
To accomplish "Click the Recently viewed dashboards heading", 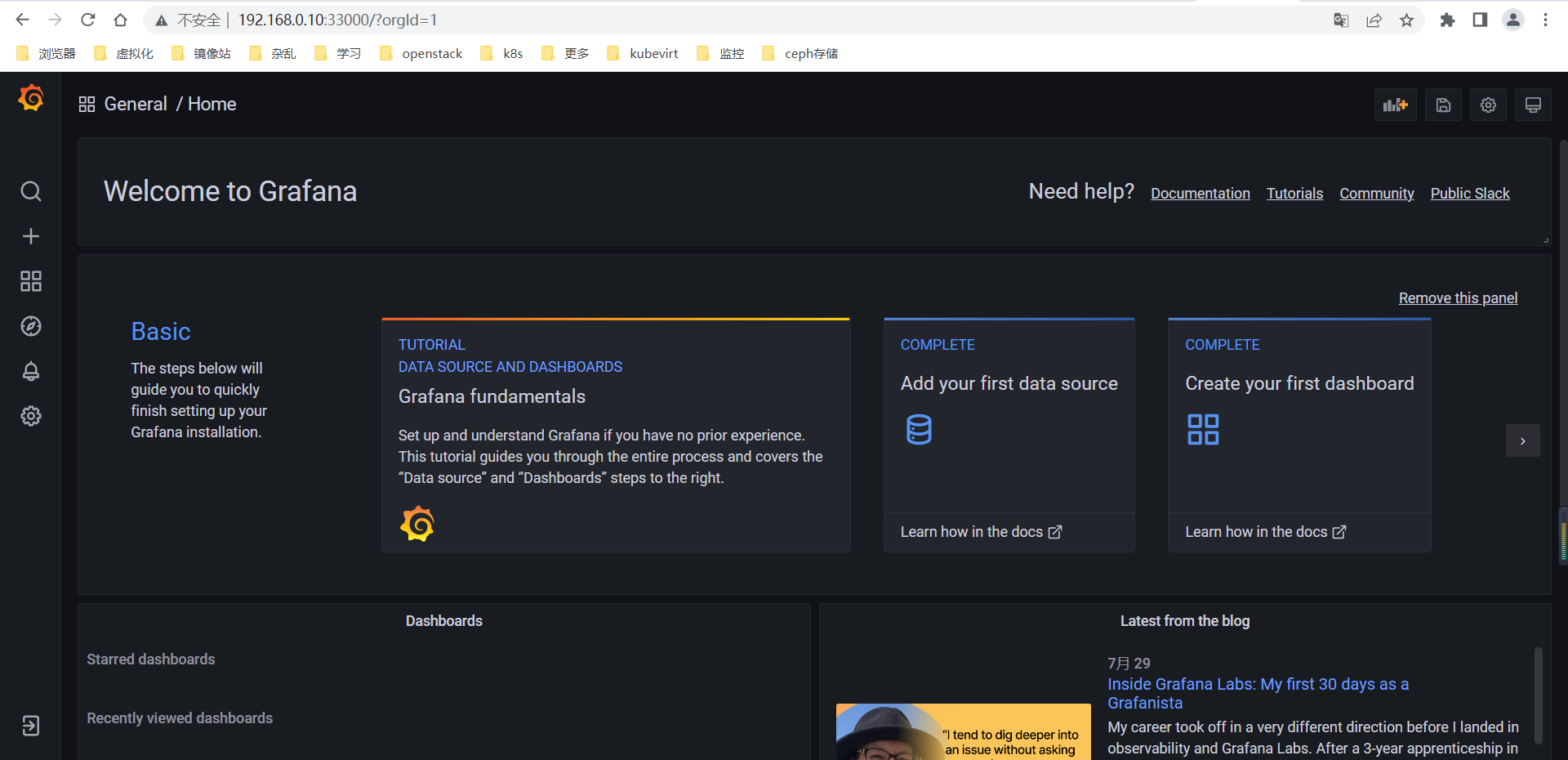I will pos(180,718).
